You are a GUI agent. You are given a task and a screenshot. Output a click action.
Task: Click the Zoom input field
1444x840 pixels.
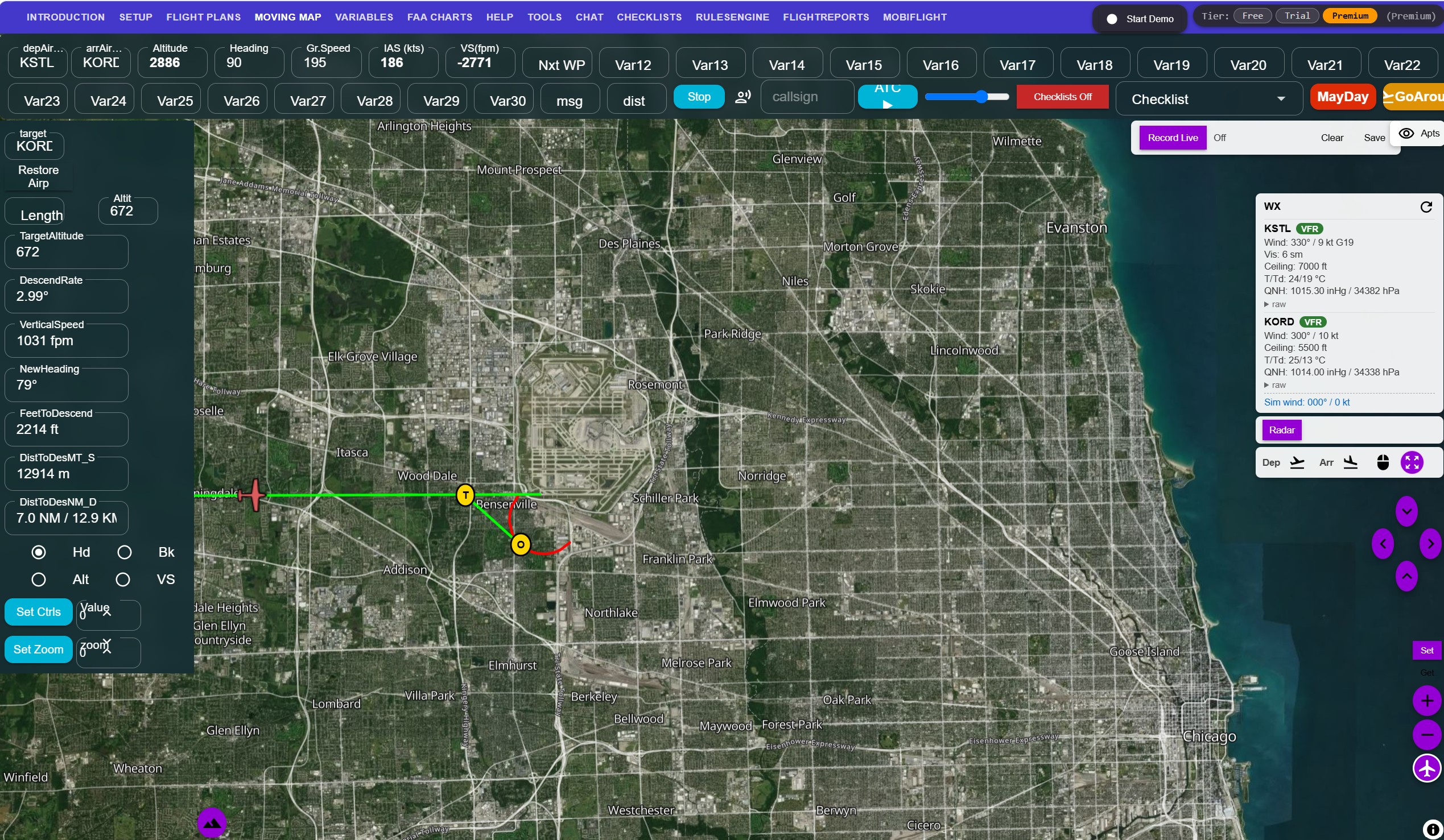point(108,653)
